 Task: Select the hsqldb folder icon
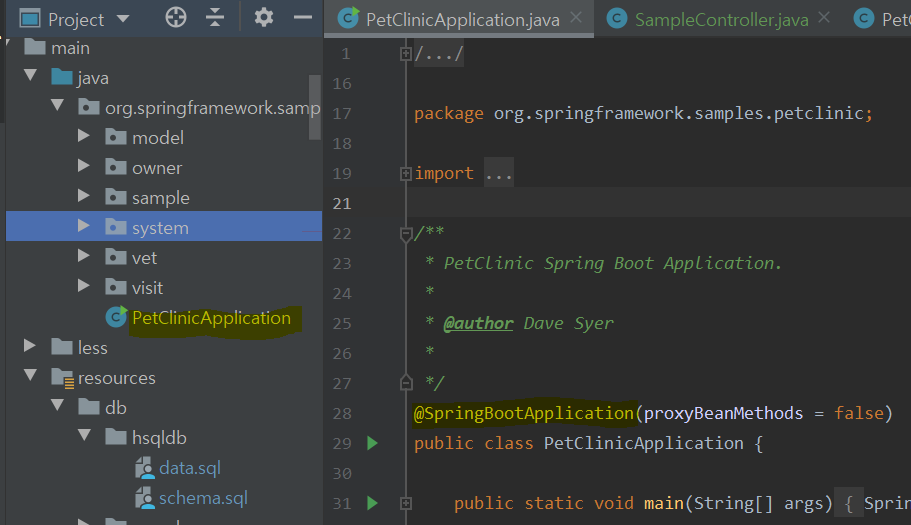[x=116, y=437]
